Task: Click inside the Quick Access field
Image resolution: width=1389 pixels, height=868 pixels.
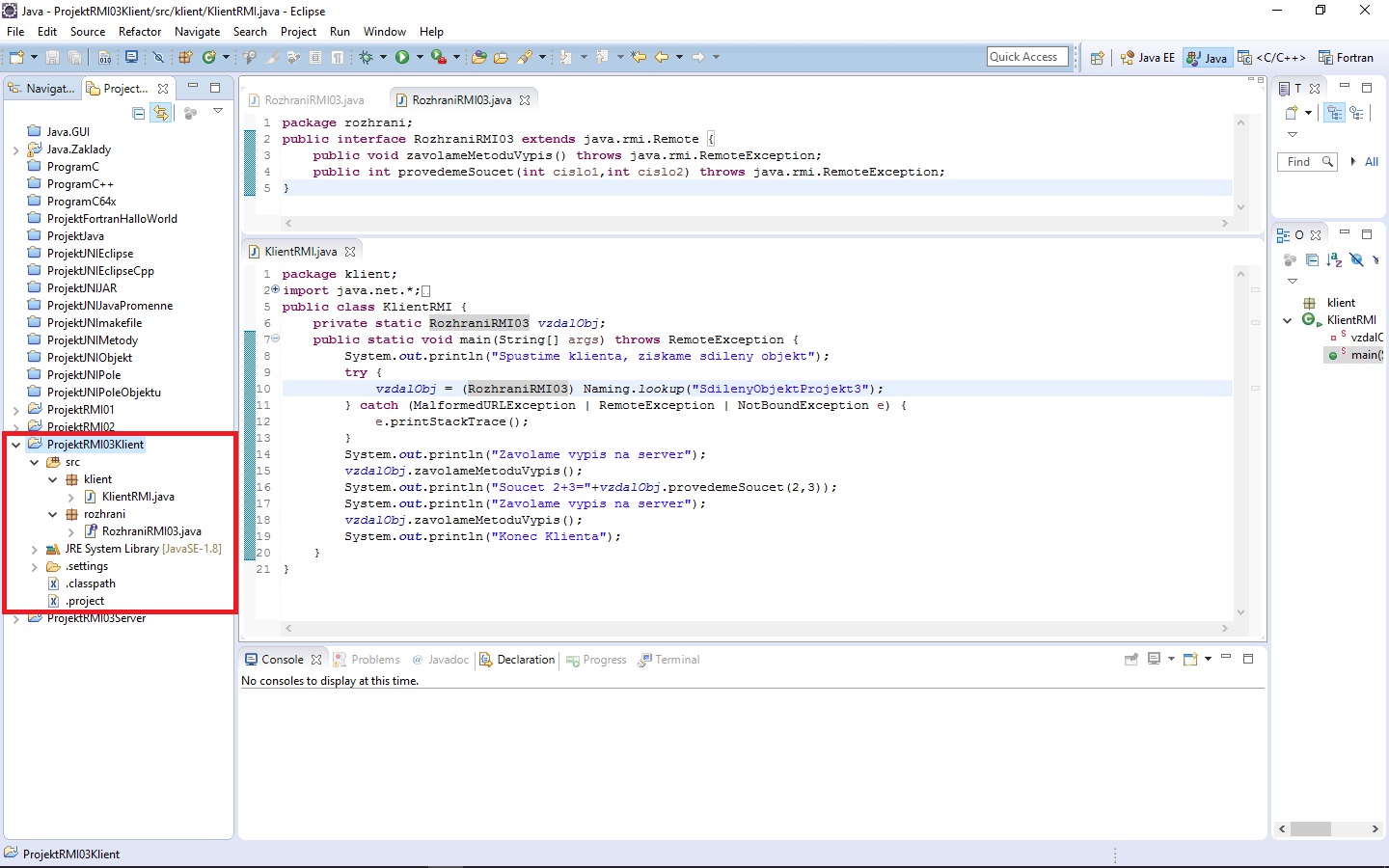Action: 1026,56
